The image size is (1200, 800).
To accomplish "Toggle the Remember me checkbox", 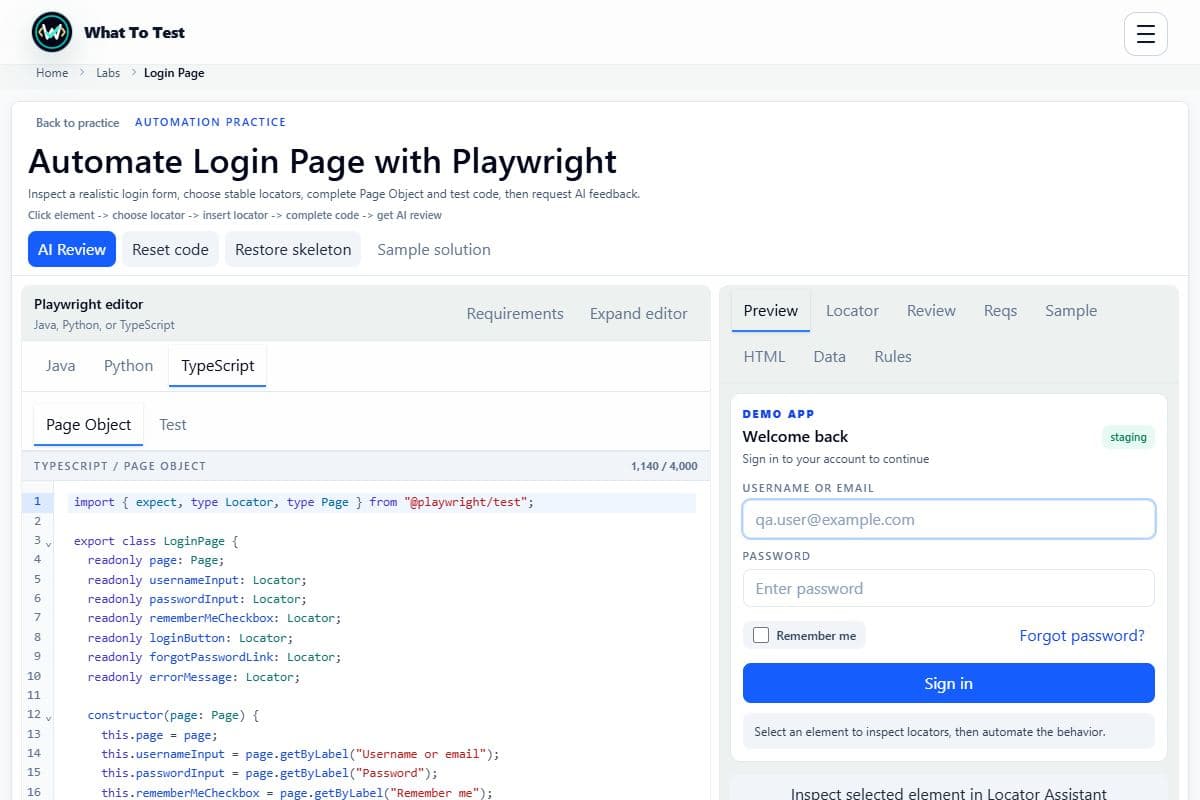I will (761, 635).
